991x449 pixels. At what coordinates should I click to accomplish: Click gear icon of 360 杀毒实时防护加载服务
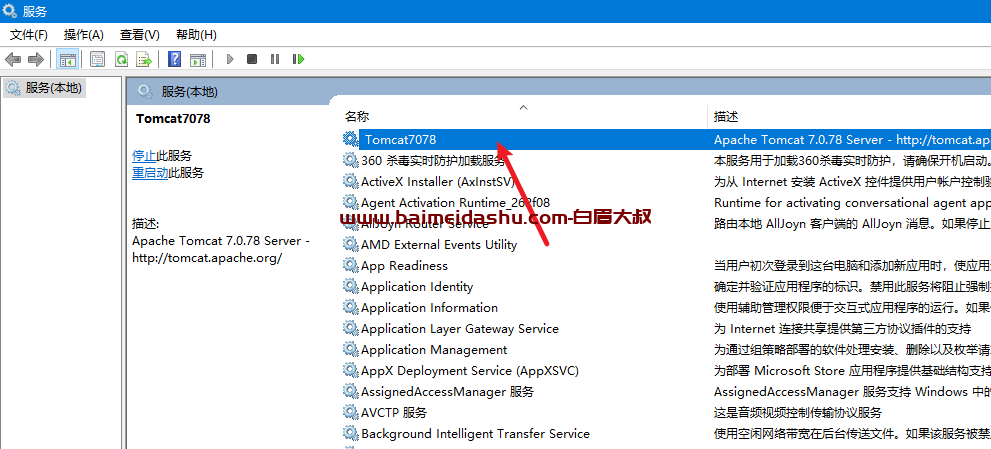(350, 161)
